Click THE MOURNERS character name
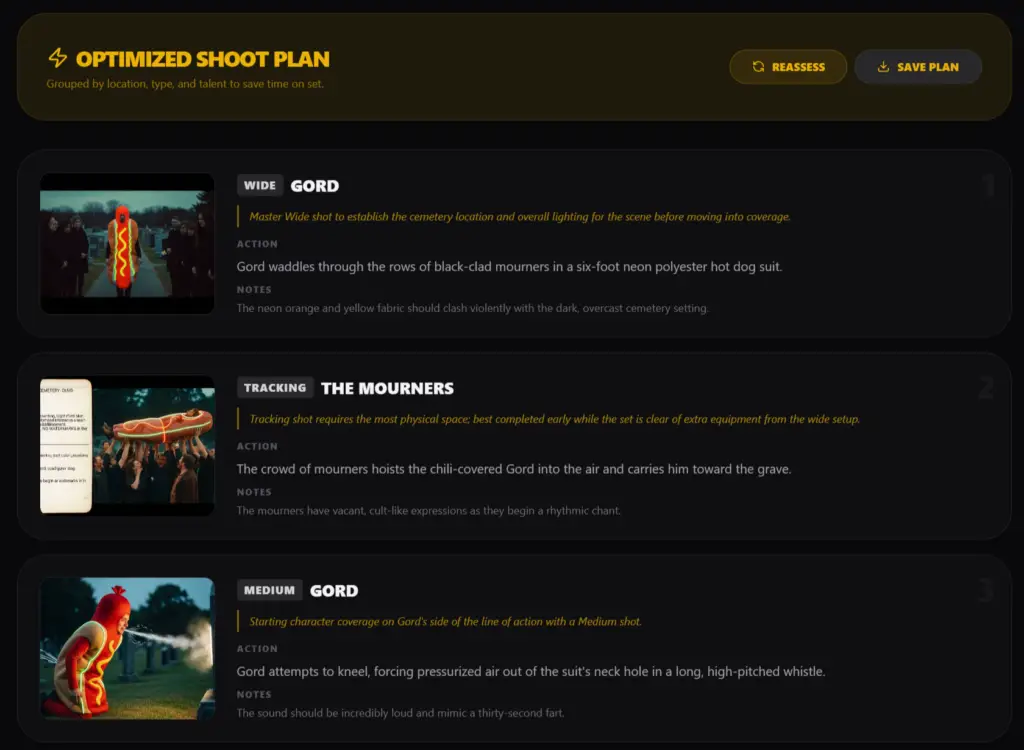 click(x=387, y=389)
